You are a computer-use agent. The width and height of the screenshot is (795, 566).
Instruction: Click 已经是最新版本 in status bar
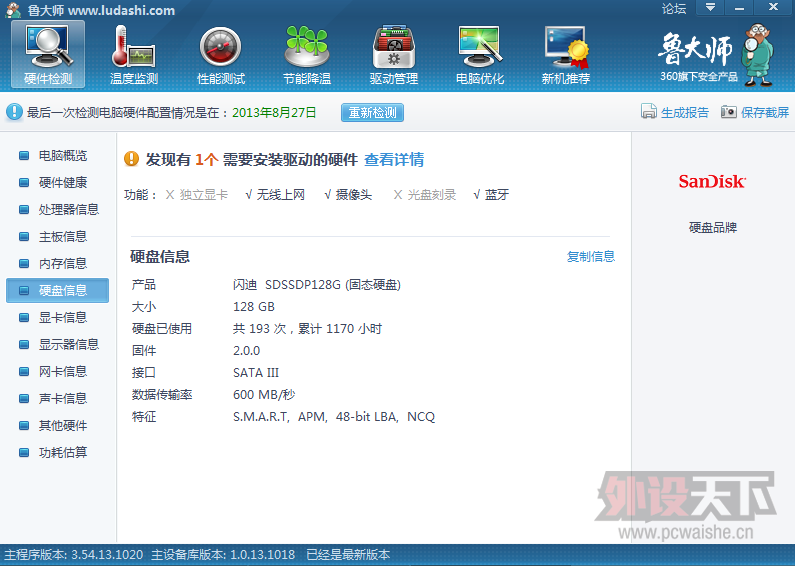(x=348, y=555)
